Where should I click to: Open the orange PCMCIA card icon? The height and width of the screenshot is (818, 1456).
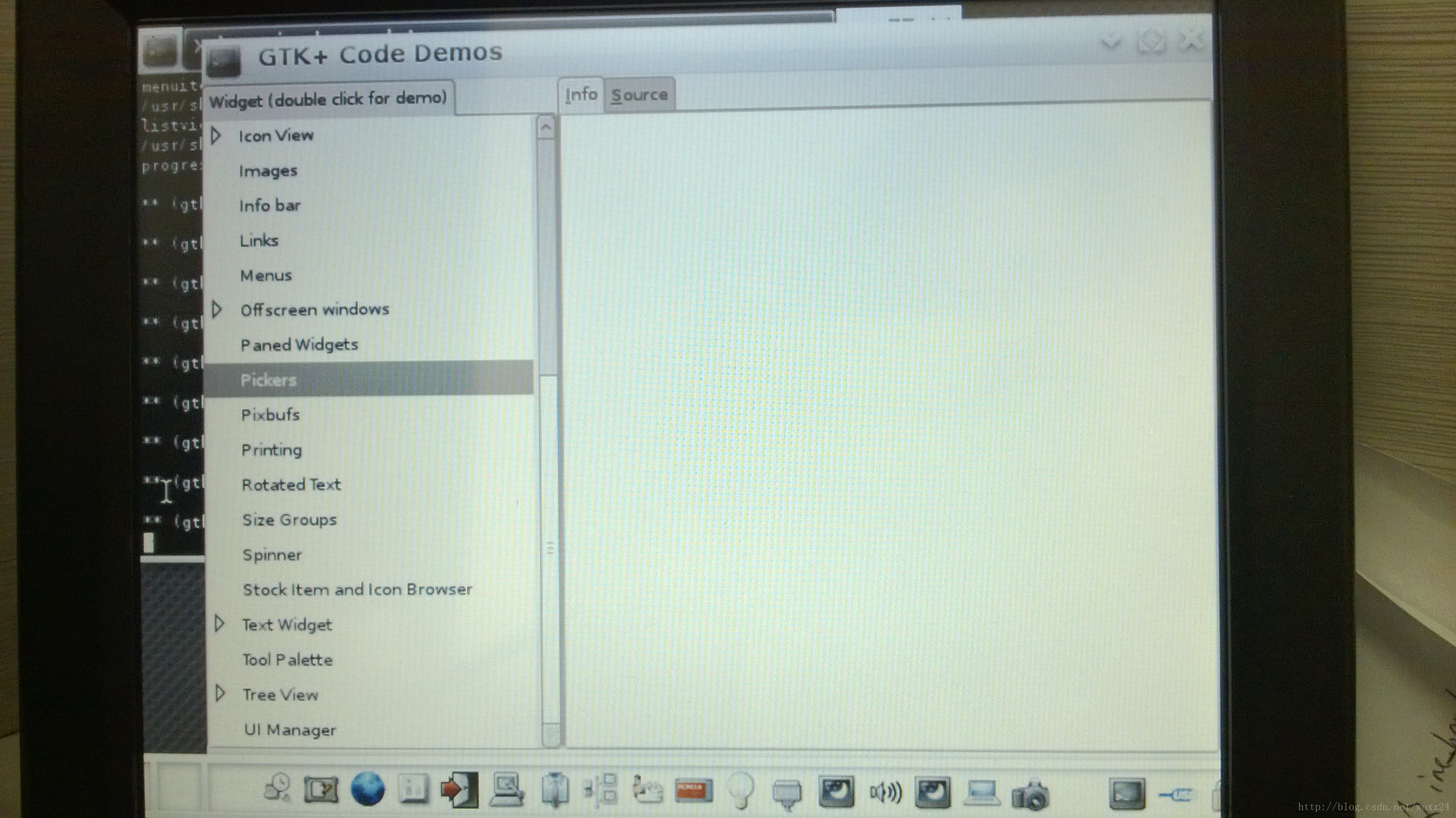click(694, 790)
